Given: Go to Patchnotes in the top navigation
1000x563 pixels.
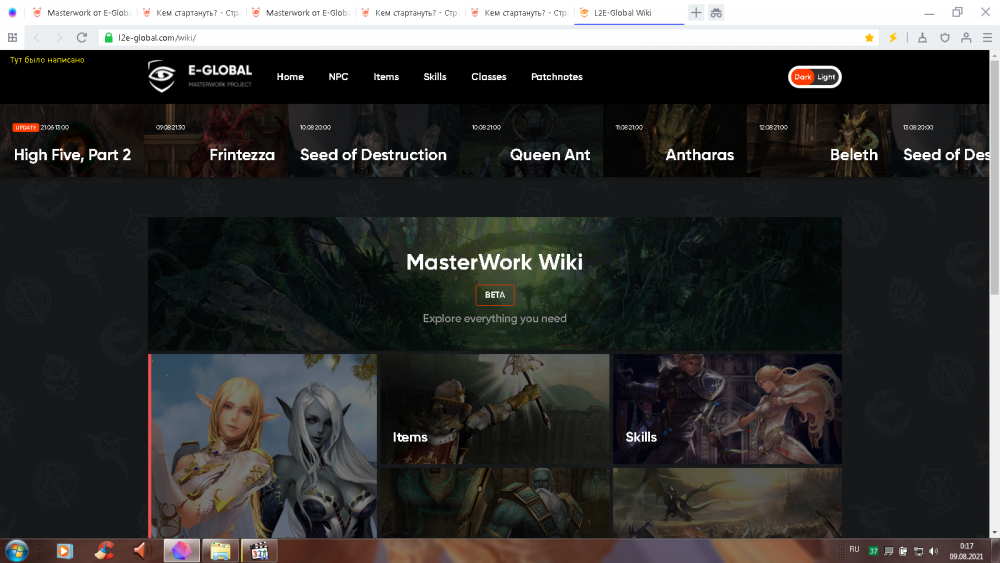Looking at the screenshot, I should coord(556,77).
